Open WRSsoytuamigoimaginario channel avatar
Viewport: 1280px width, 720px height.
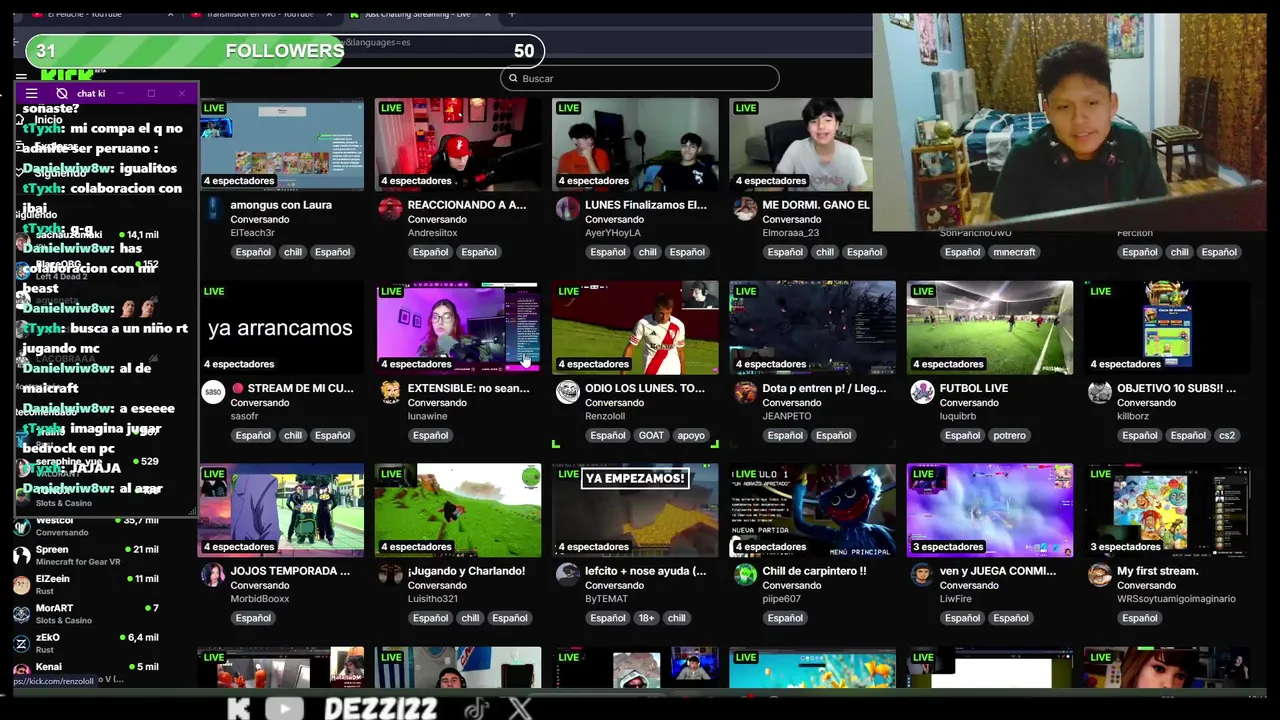[1100, 575]
